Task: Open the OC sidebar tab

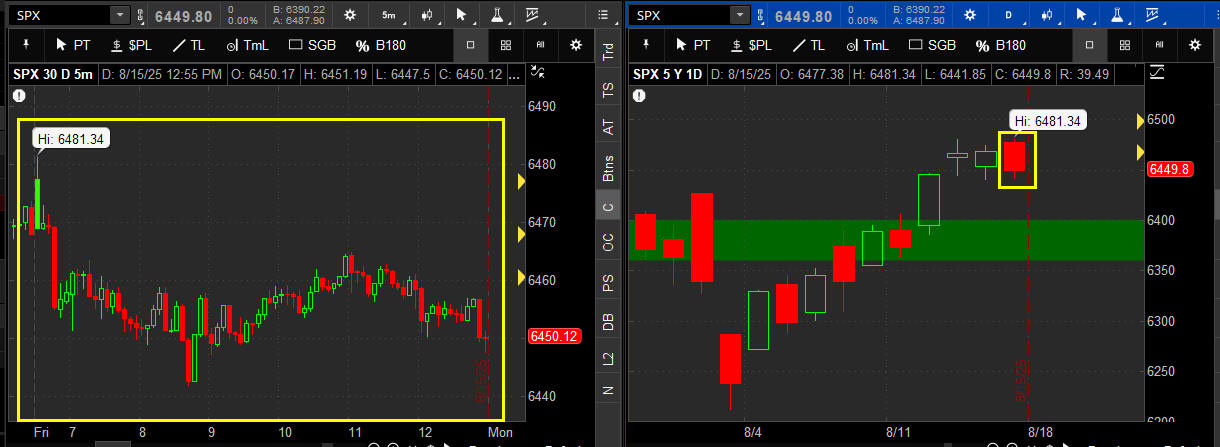Action: tap(607, 244)
